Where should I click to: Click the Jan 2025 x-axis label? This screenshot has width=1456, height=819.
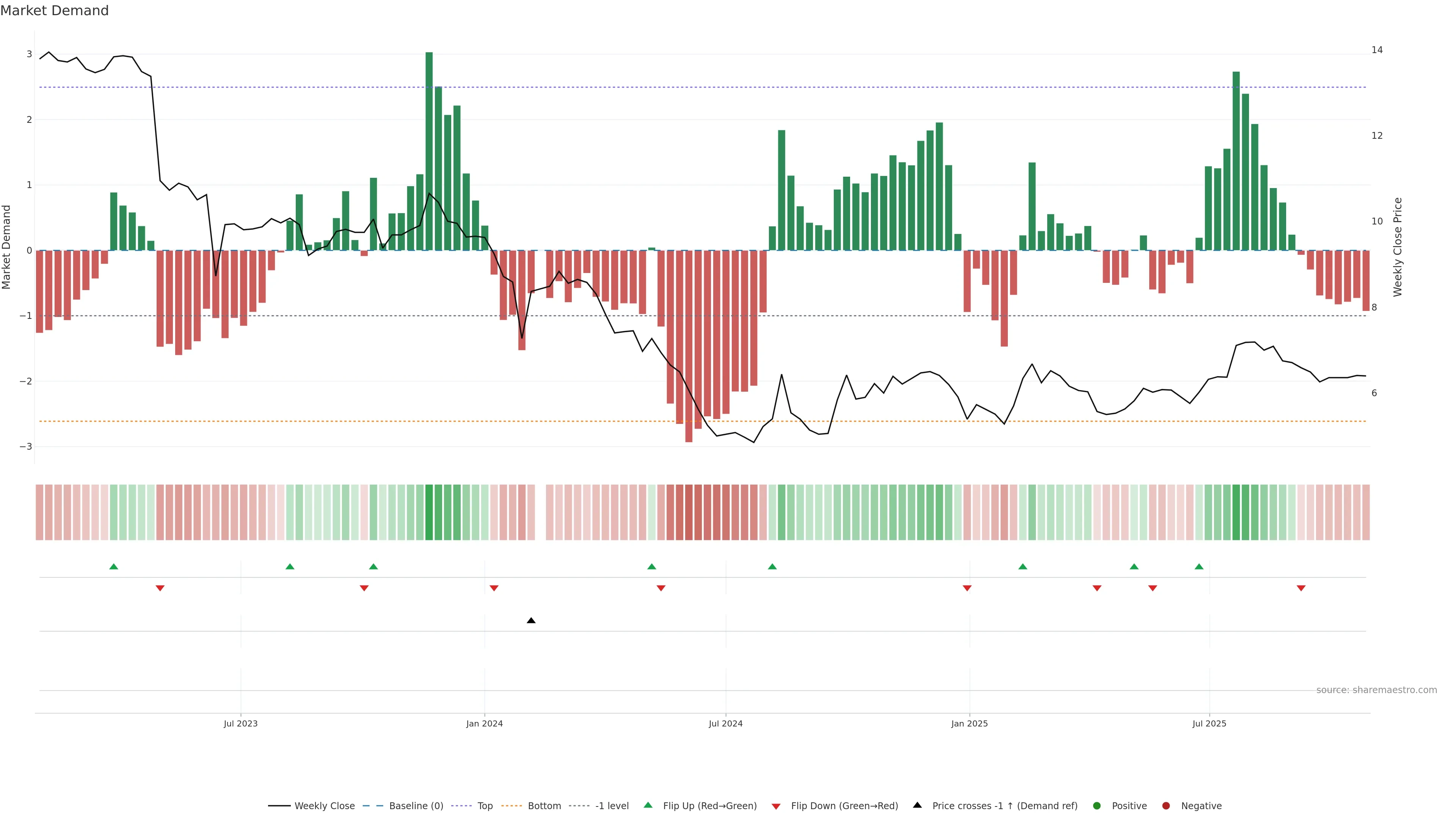click(970, 723)
